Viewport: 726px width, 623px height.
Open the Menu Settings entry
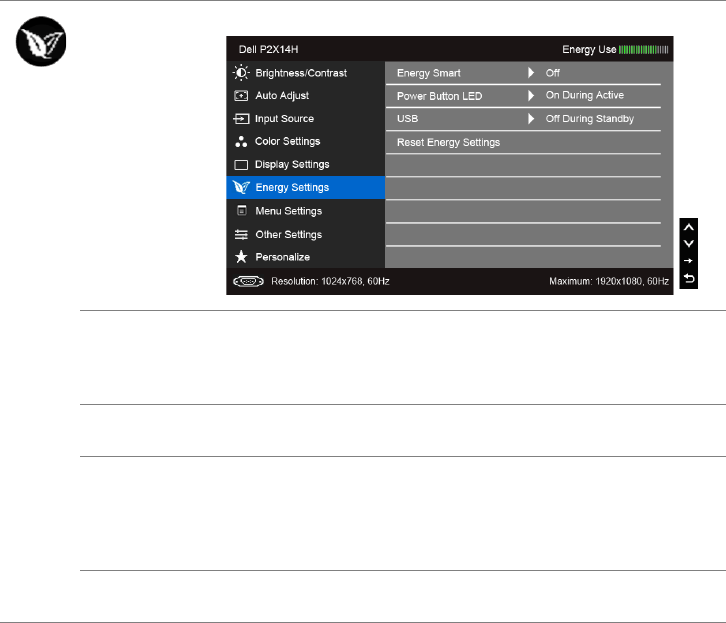pyautogui.click(x=306, y=211)
